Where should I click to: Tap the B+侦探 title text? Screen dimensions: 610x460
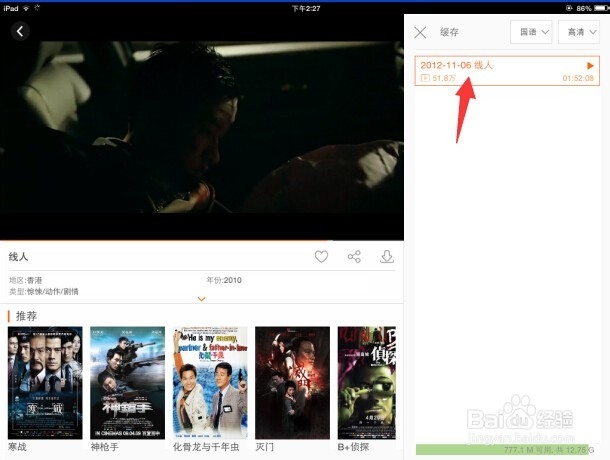tap(353, 447)
